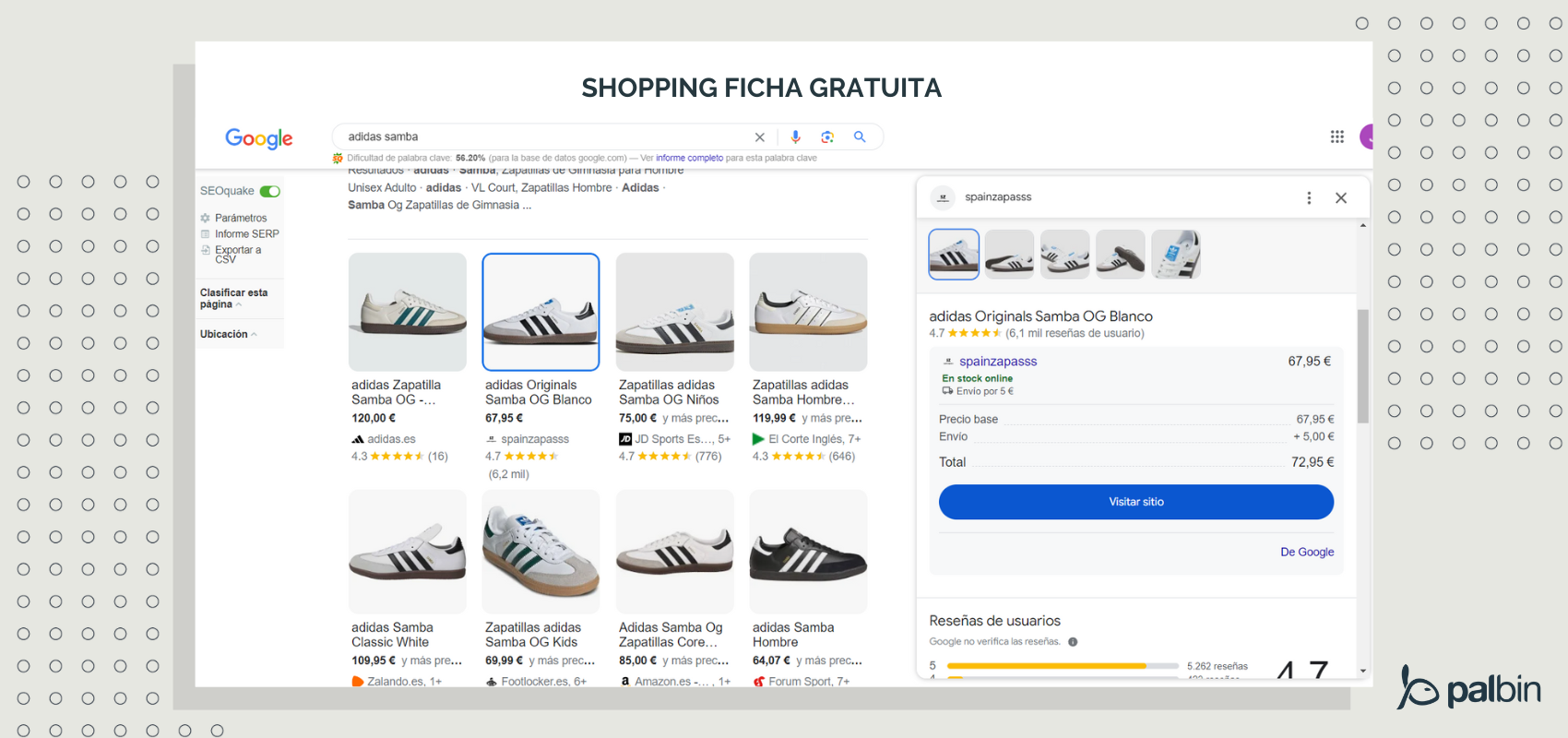Click the Visitar sitio button
1568x738 pixels.
pos(1136,502)
